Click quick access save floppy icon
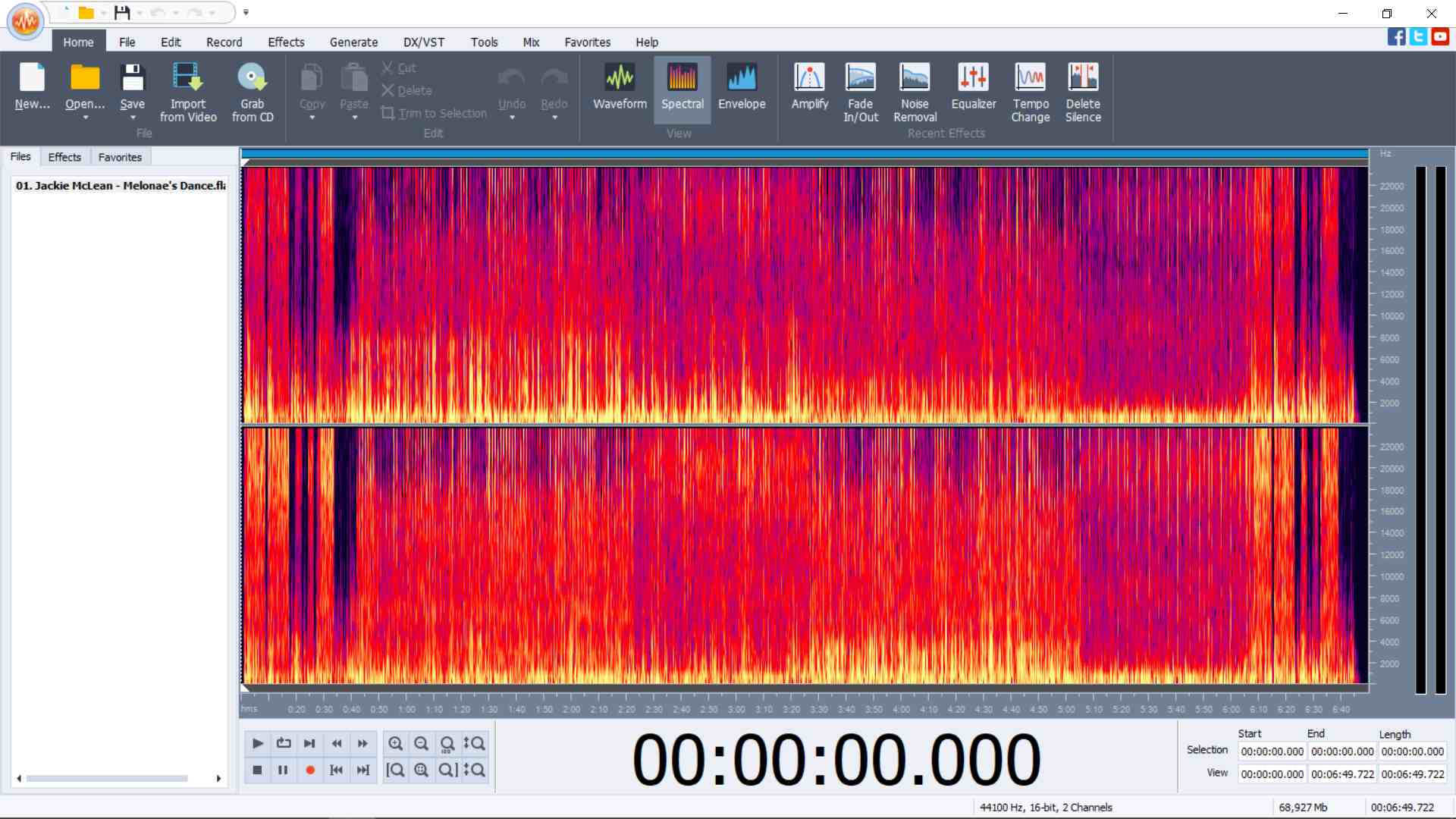 [x=122, y=12]
